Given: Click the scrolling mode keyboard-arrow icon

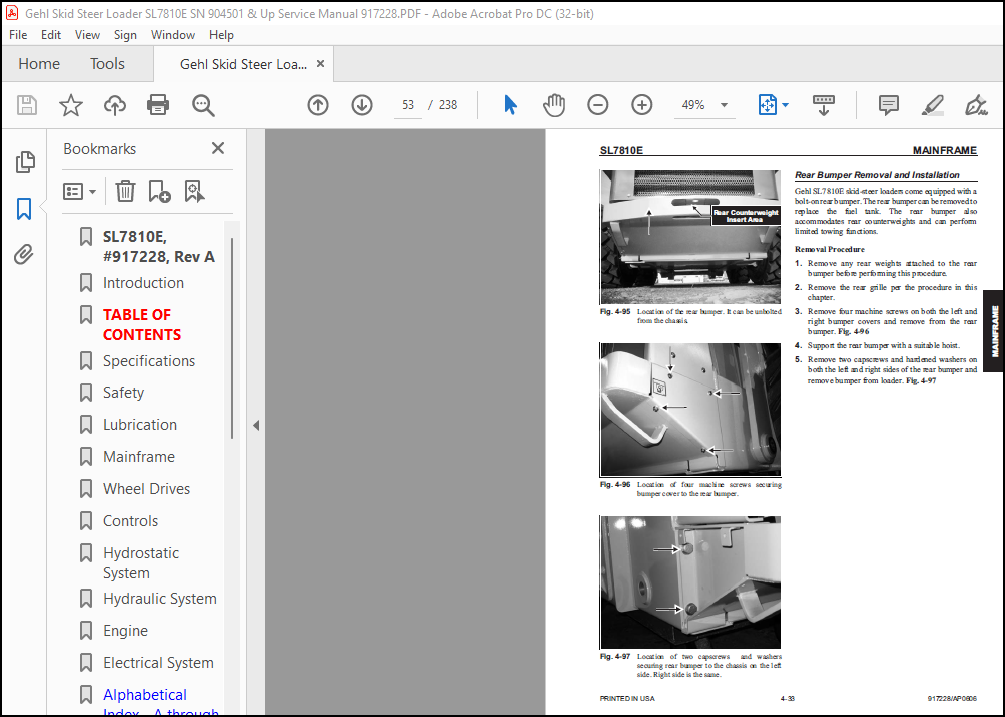Looking at the screenshot, I should click(x=824, y=104).
